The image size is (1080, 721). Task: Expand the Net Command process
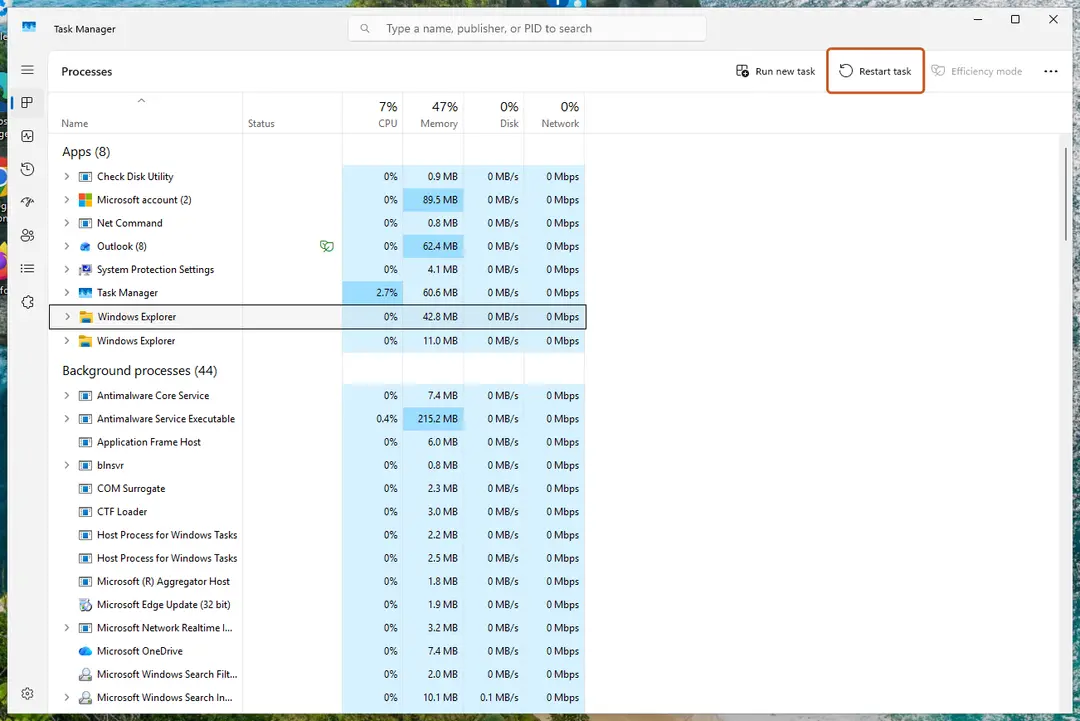click(x=67, y=223)
